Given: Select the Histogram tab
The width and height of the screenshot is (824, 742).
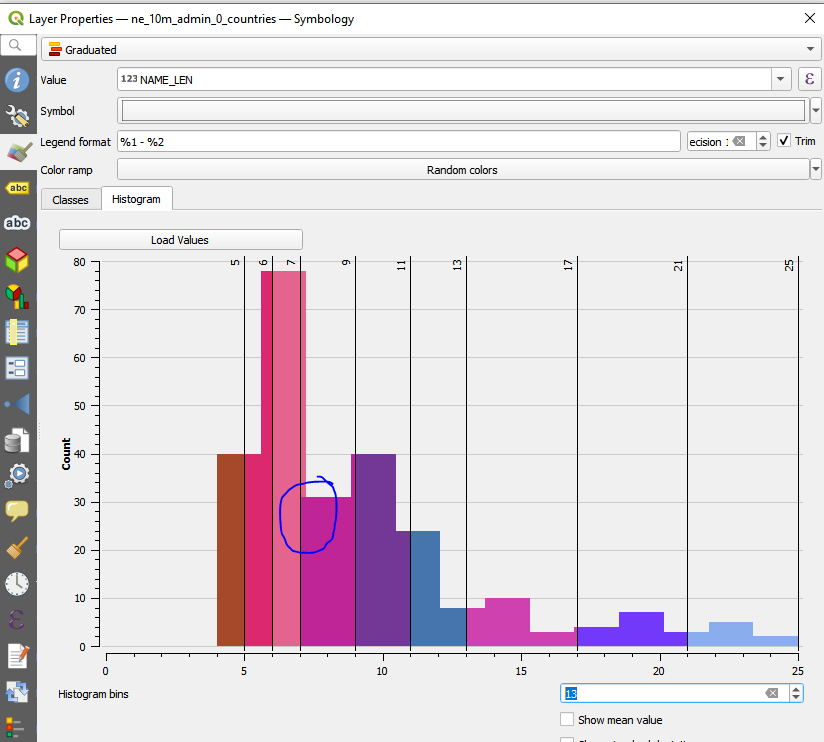Looking at the screenshot, I should [136, 199].
